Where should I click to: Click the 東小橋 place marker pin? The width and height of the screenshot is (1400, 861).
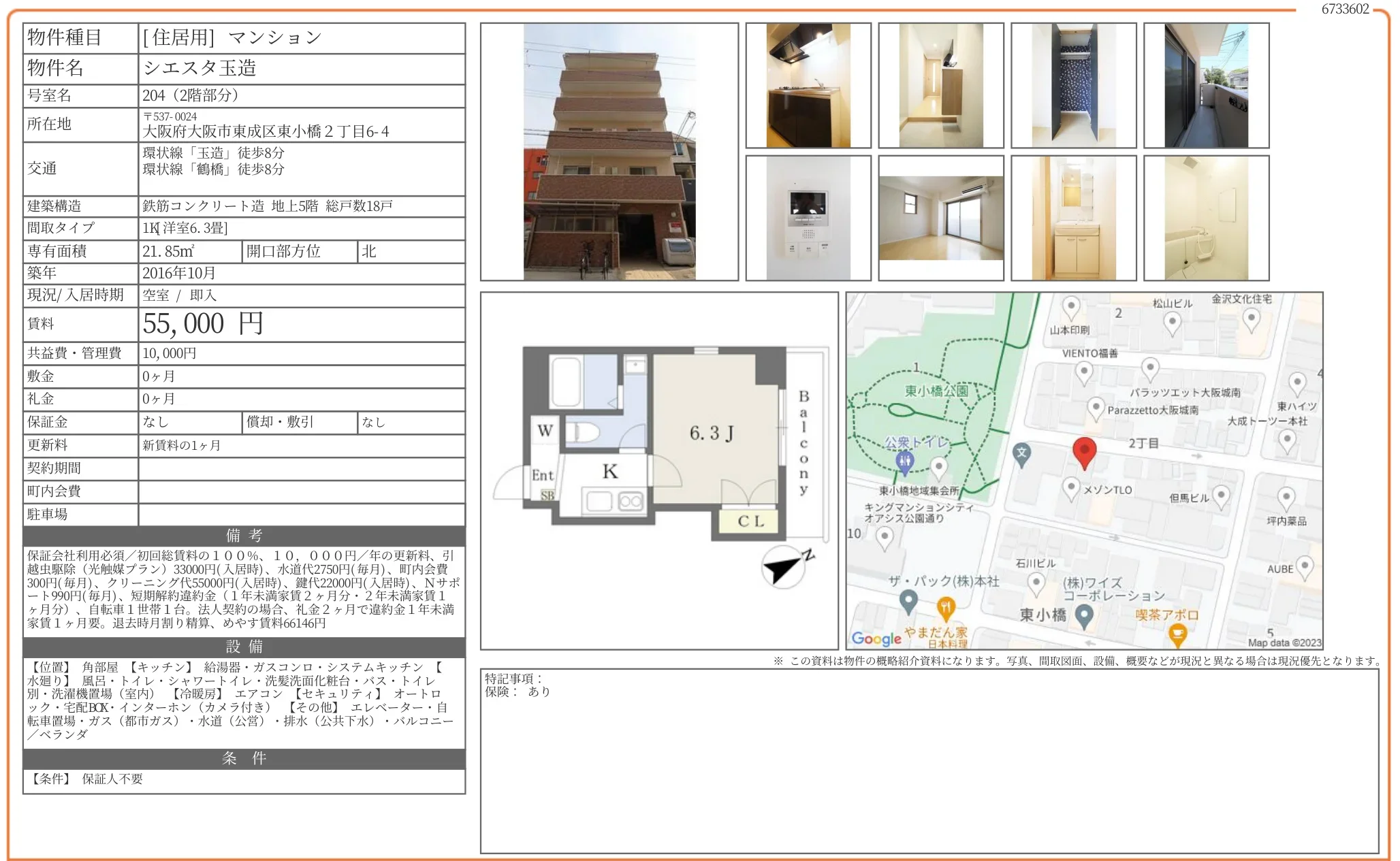click(x=1084, y=615)
